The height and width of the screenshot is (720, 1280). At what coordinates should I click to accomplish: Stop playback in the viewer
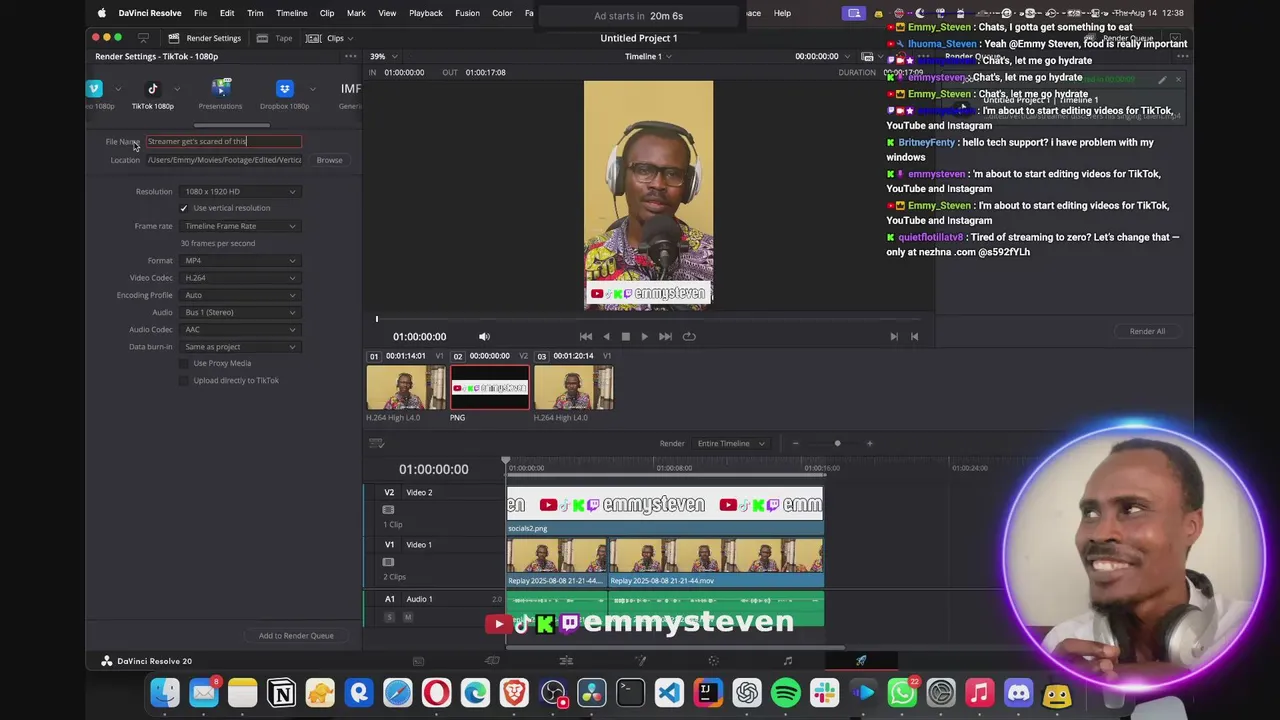click(x=625, y=337)
